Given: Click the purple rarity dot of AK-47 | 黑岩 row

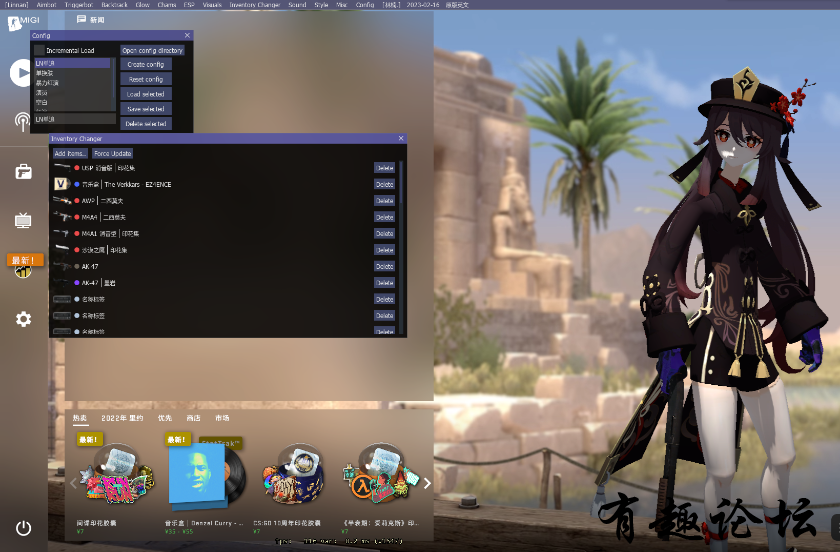Looking at the screenshot, I should tap(77, 282).
